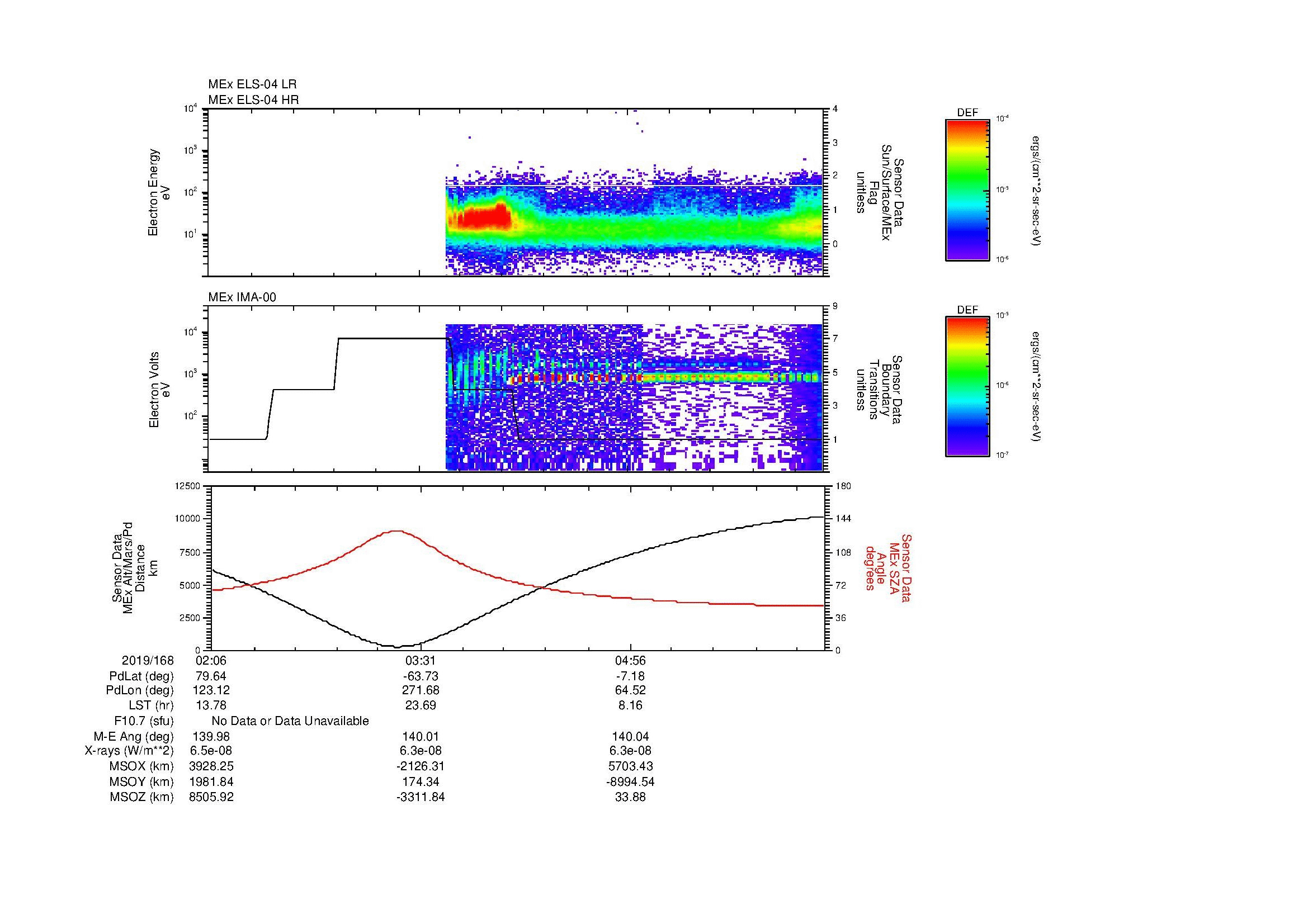
Task: Click the upper color bar units label
Action: [1037, 191]
